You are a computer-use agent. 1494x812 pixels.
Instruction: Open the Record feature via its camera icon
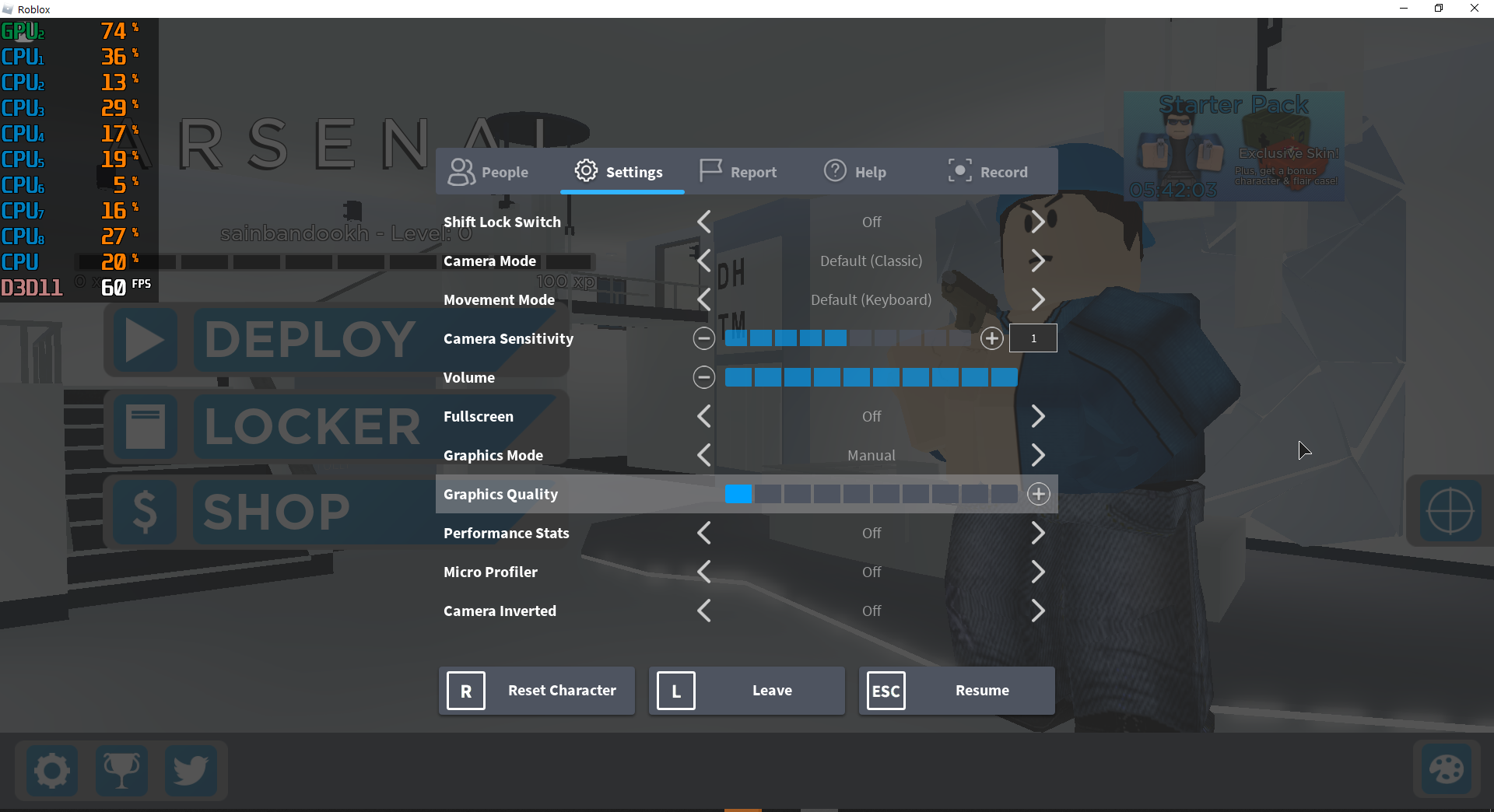[959, 171]
